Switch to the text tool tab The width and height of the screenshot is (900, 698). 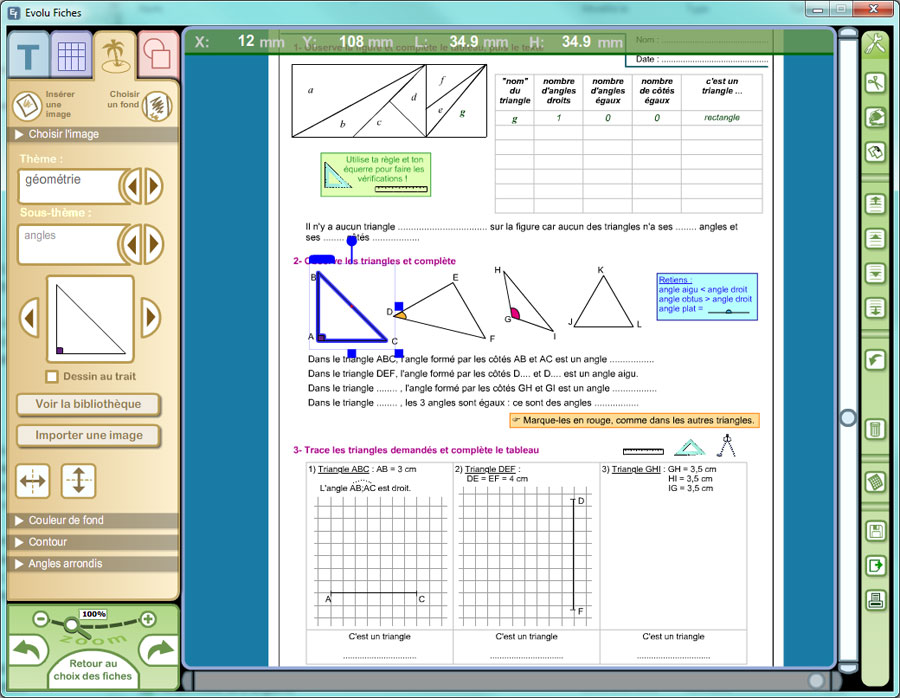pos(29,56)
